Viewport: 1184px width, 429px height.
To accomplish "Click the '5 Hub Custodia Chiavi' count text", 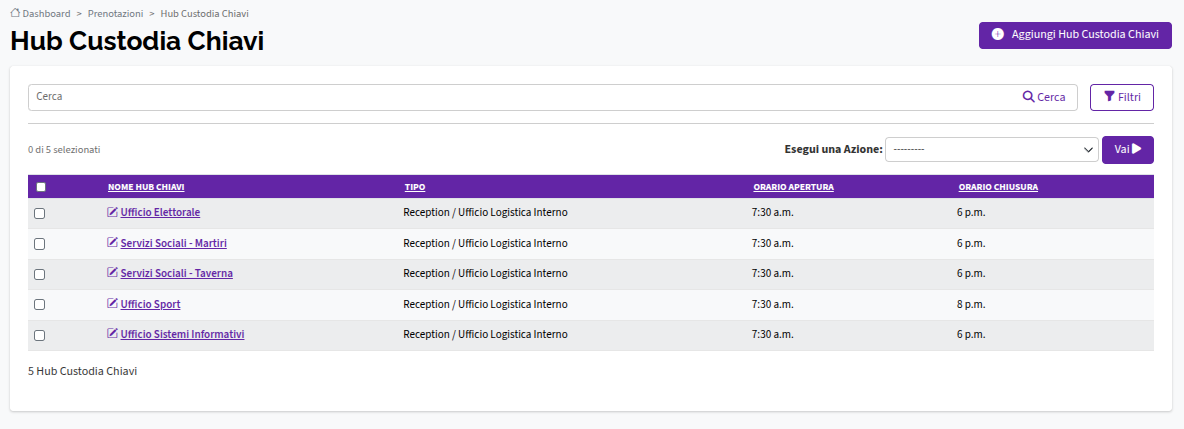I will click(x=83, y=371).
